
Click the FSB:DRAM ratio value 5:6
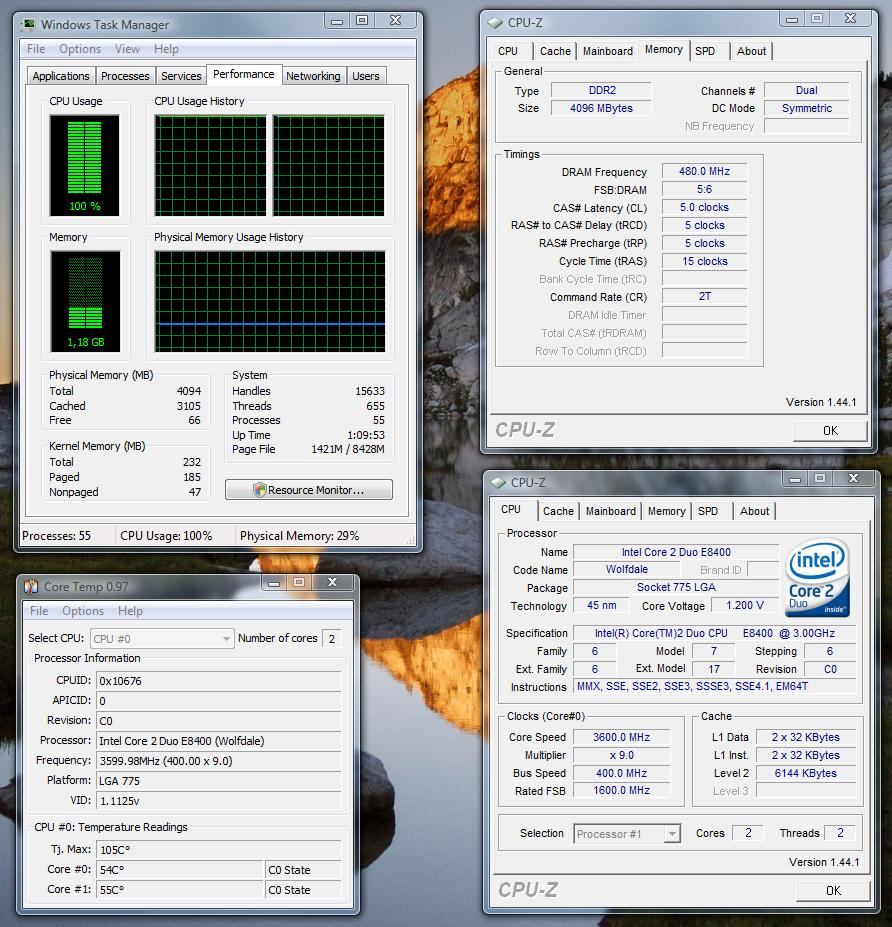coord(704,189)
